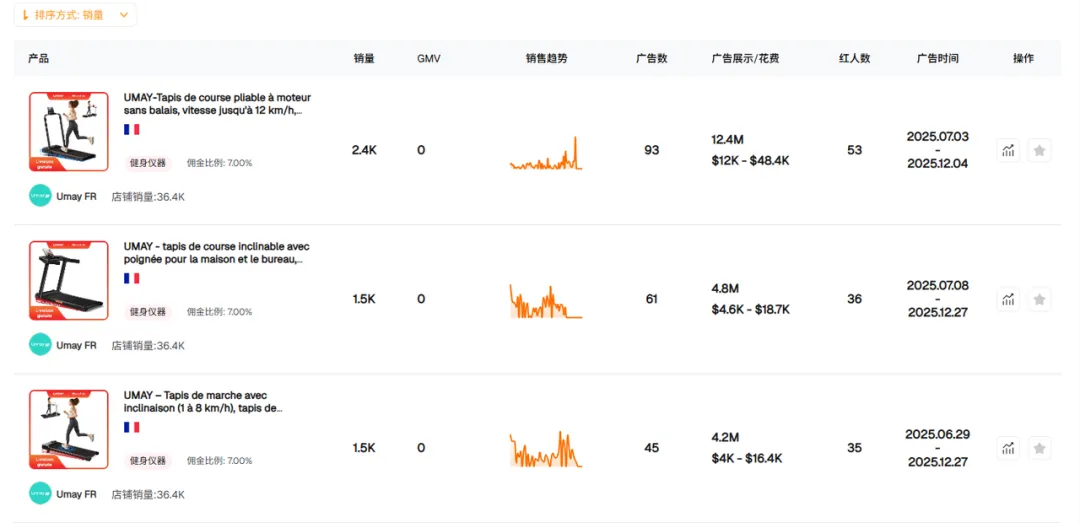Viewport: 1080px width, 523px height.
Task: Toggle star favorite for second treadmill product
Action: click(x=1039, y=299)
